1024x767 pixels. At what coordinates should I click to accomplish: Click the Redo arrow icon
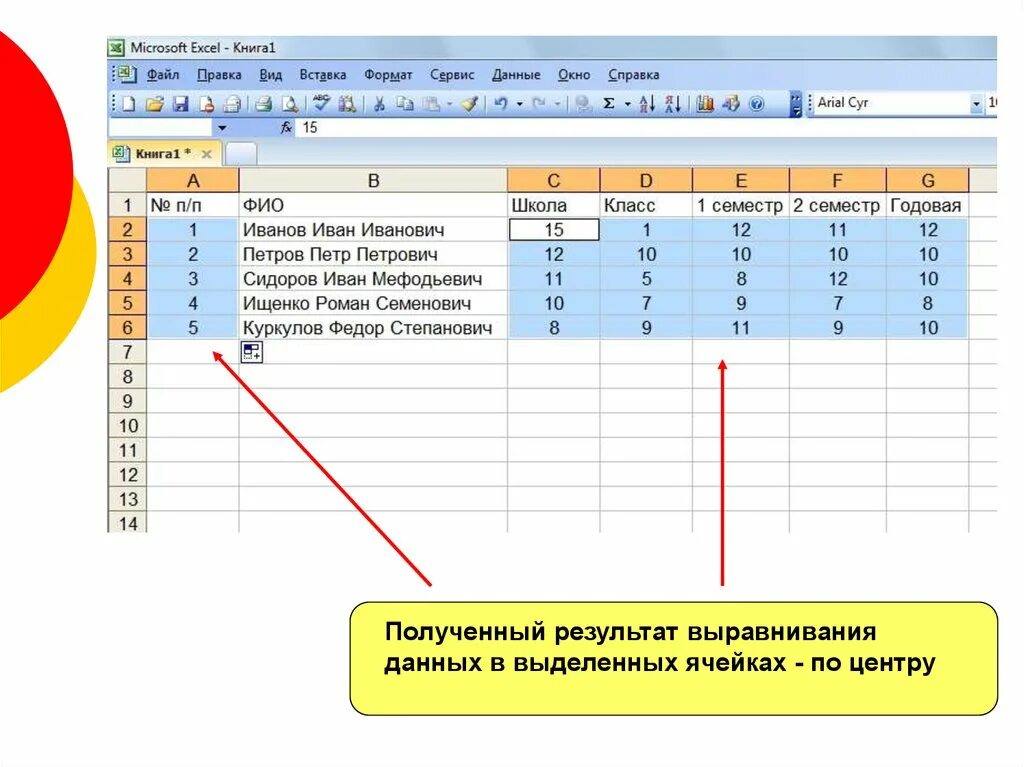[539, 103]
